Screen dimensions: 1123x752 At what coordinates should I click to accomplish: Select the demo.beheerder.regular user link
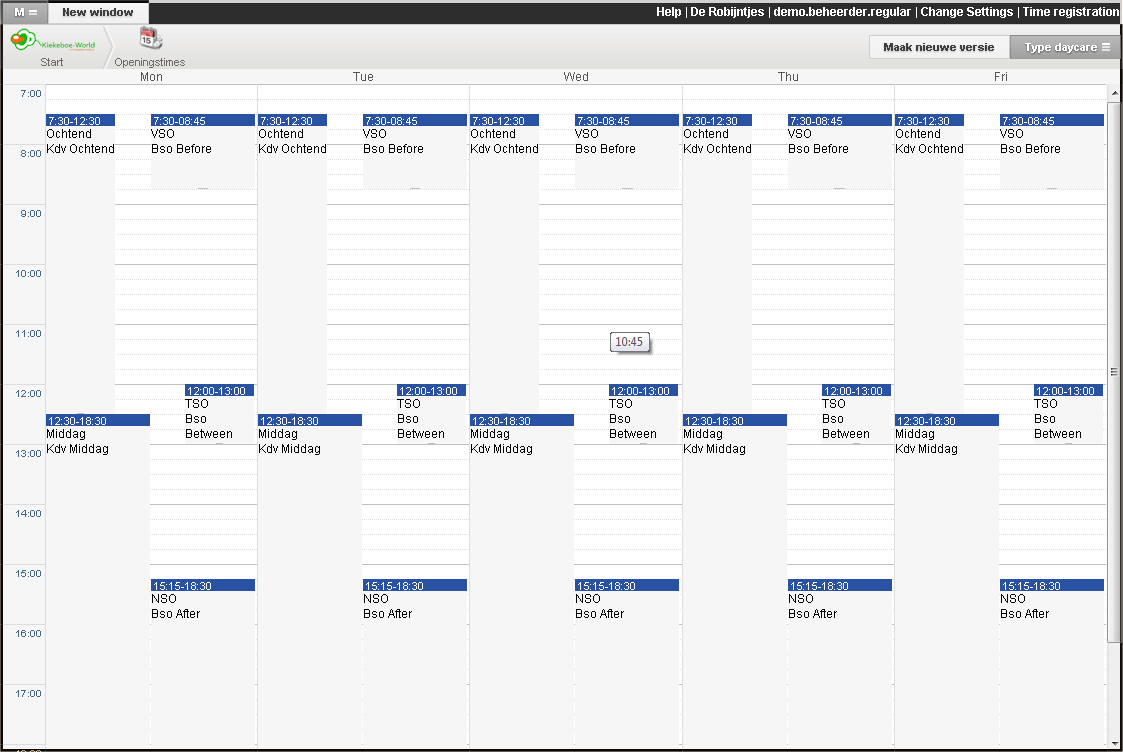842,12
